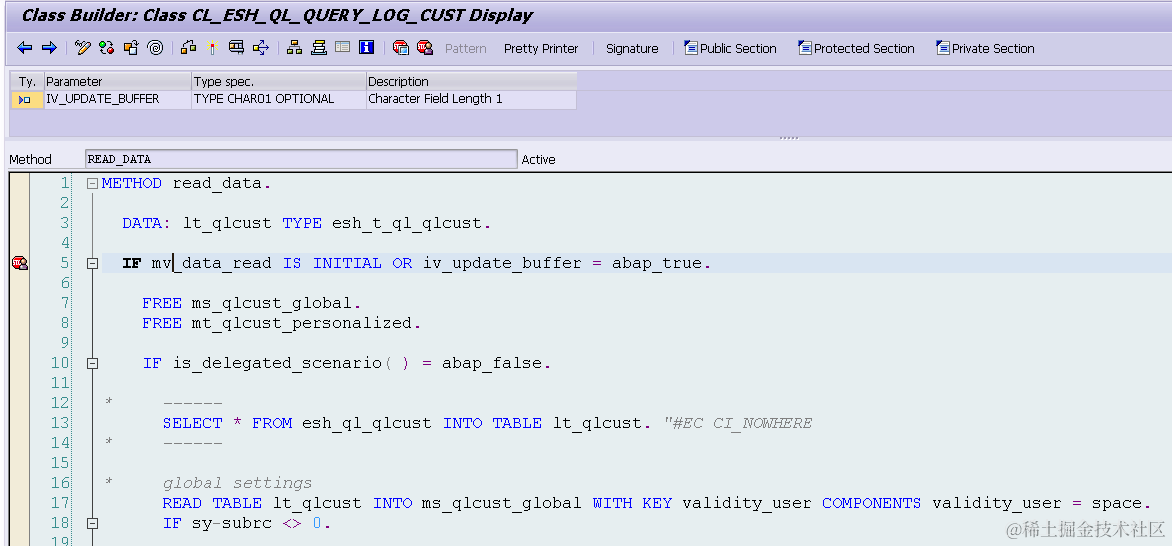Click the FREE ms_qlcust_global statement
Screen dimensions: 1172x546
(x=251, y=303)
